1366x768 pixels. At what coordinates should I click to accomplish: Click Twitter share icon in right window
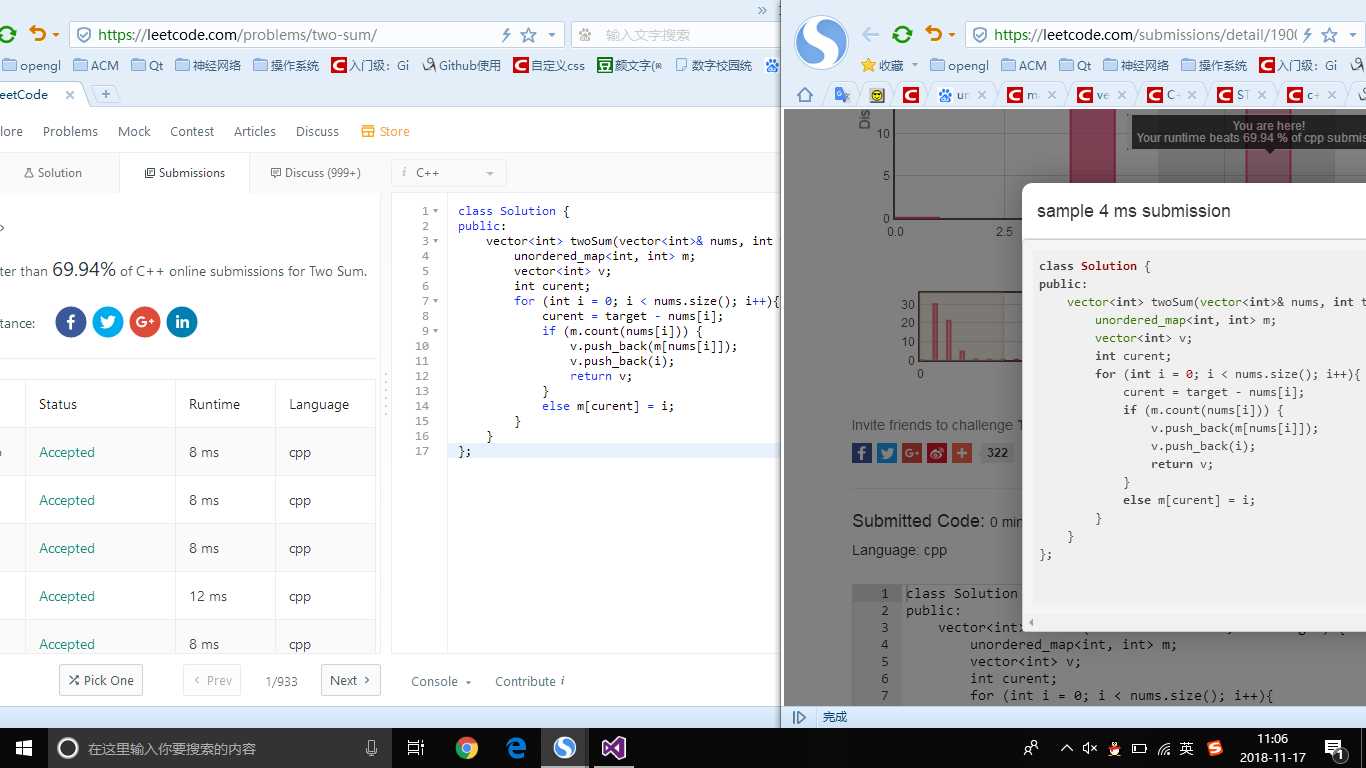(x=887, y=453)
